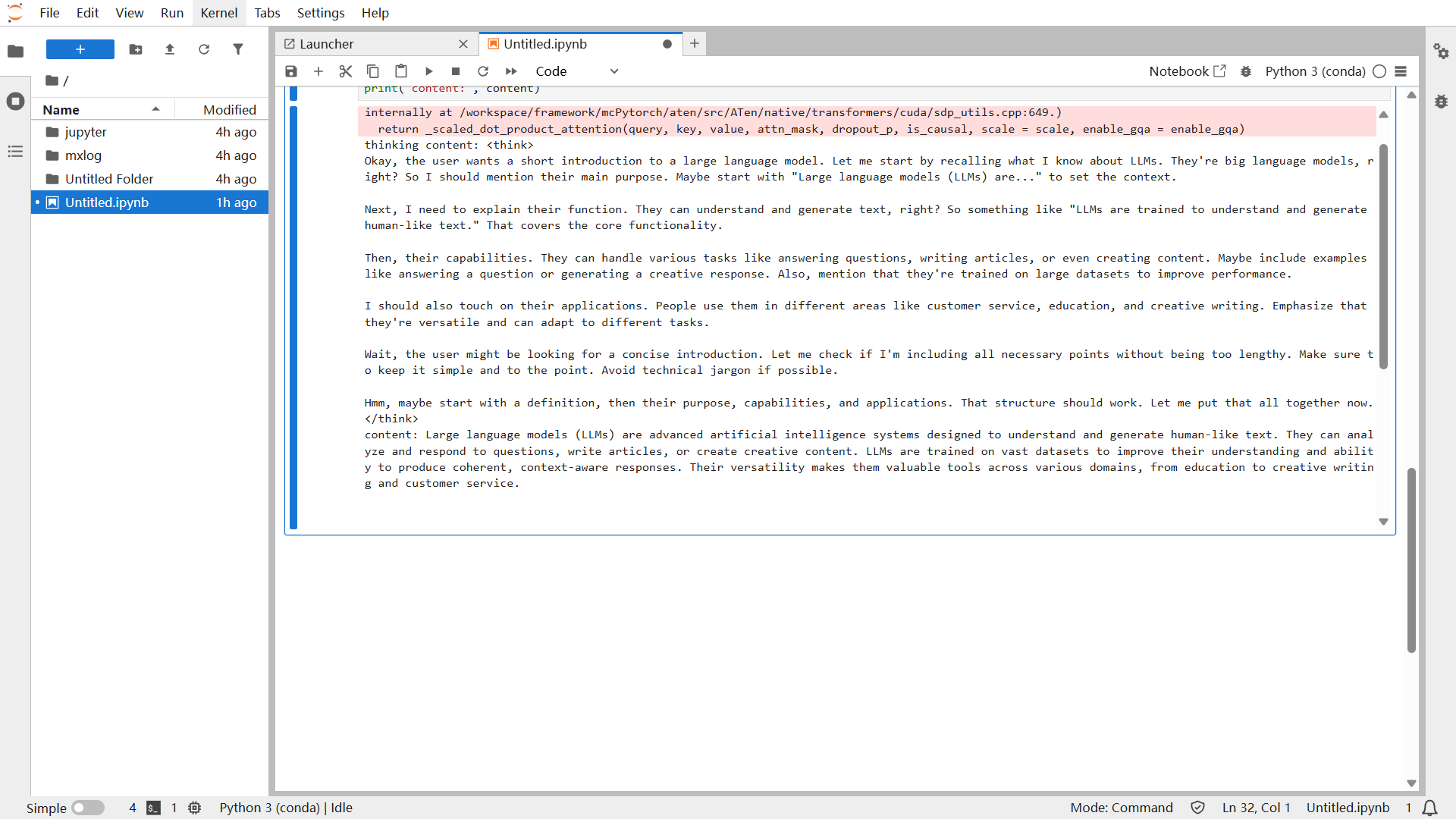Click Mode: Command status text
This screenshot has width=1456, height=819.
(x=1122, y=808)
